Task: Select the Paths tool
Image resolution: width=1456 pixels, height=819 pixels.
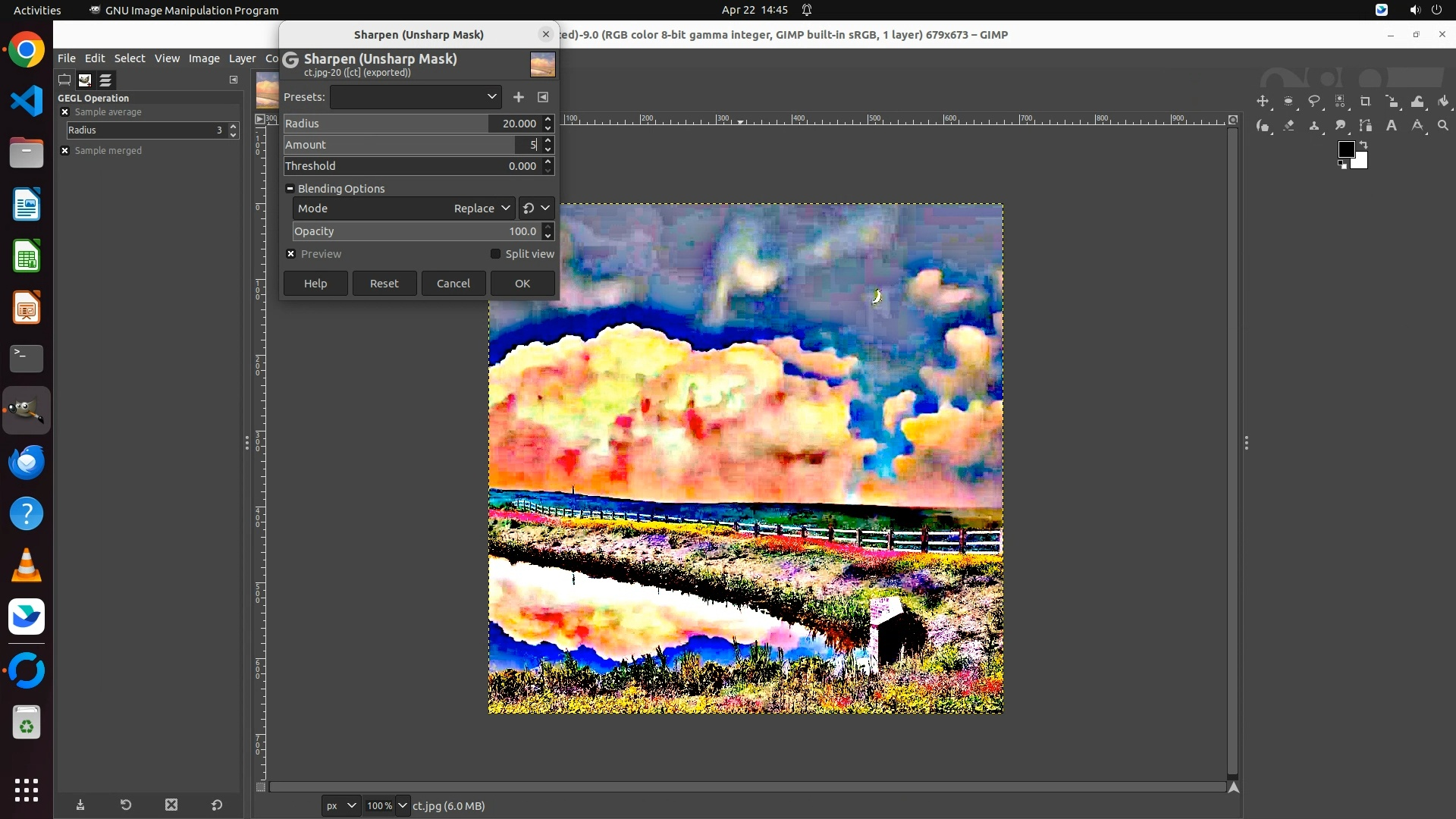Action: (1366, 125)
